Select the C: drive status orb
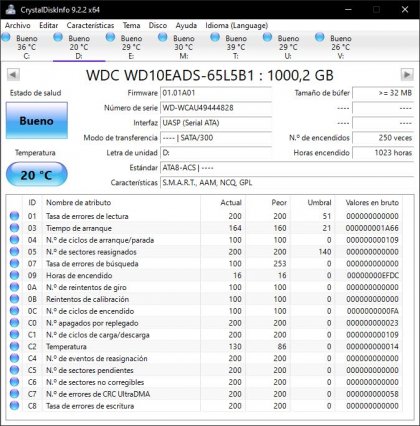The width and height of the screenshot is (420, 426). click(6, 37)
